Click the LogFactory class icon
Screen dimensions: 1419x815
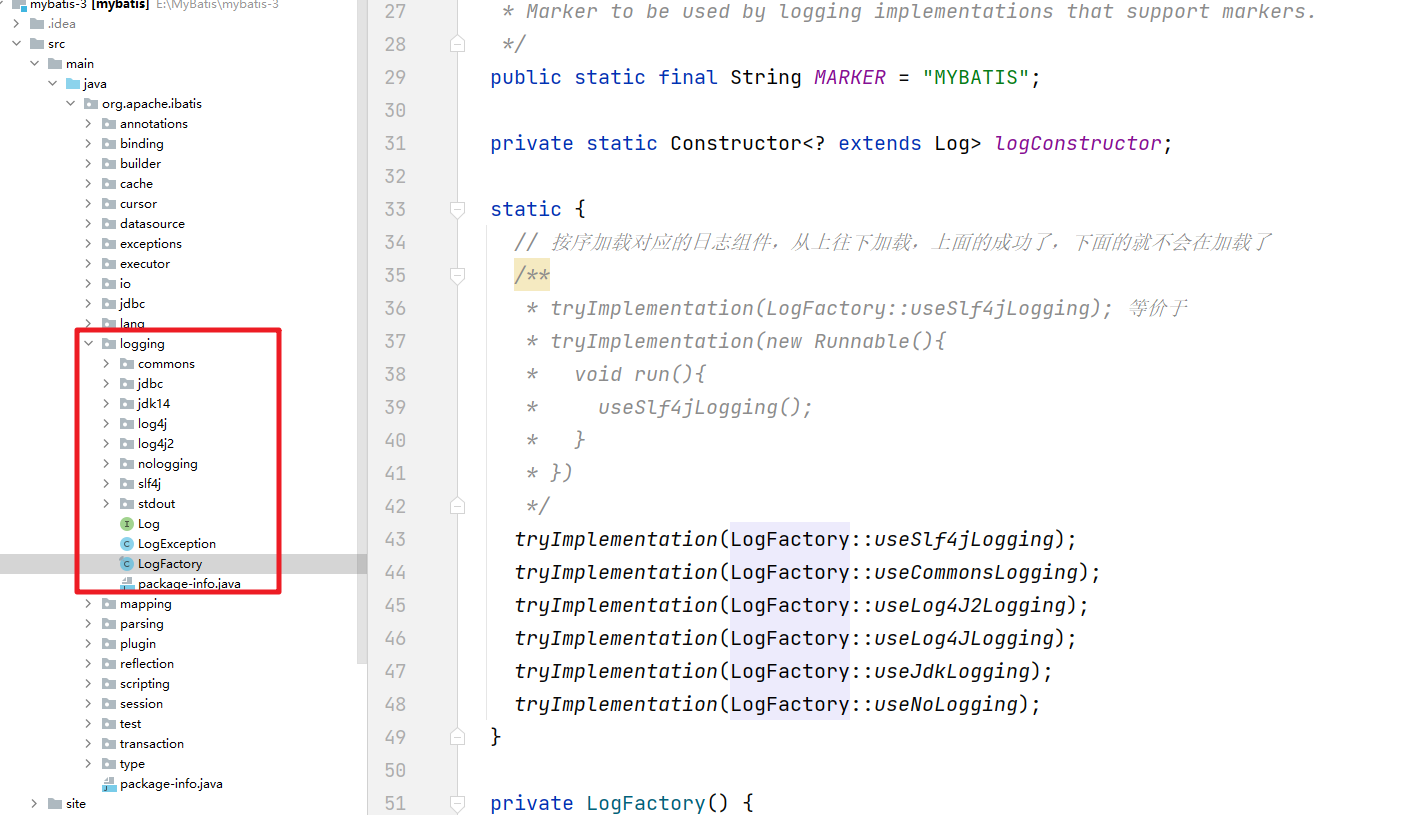[x=127, y=564]
